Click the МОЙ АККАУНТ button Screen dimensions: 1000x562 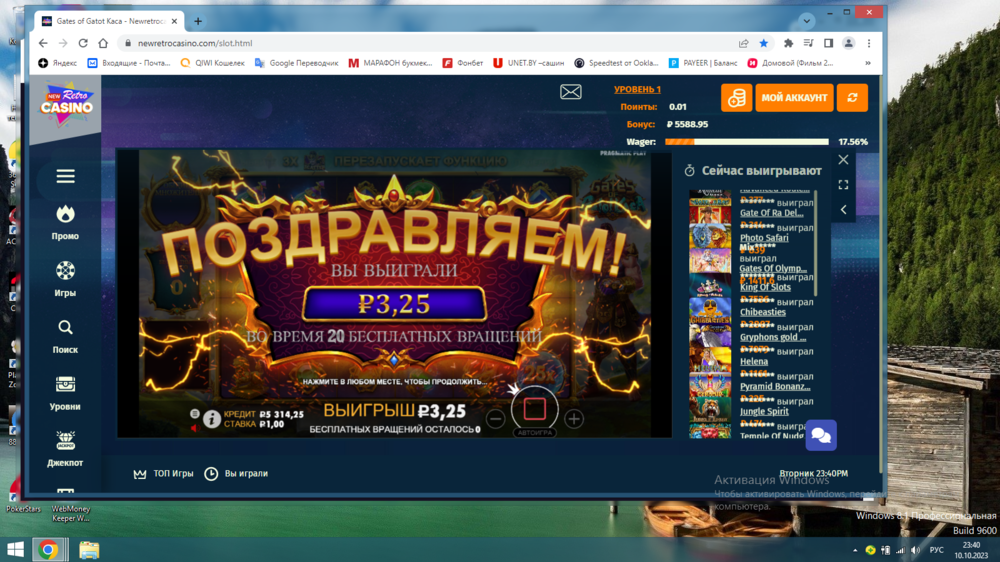pyautogui.click(x=794, y=98)
